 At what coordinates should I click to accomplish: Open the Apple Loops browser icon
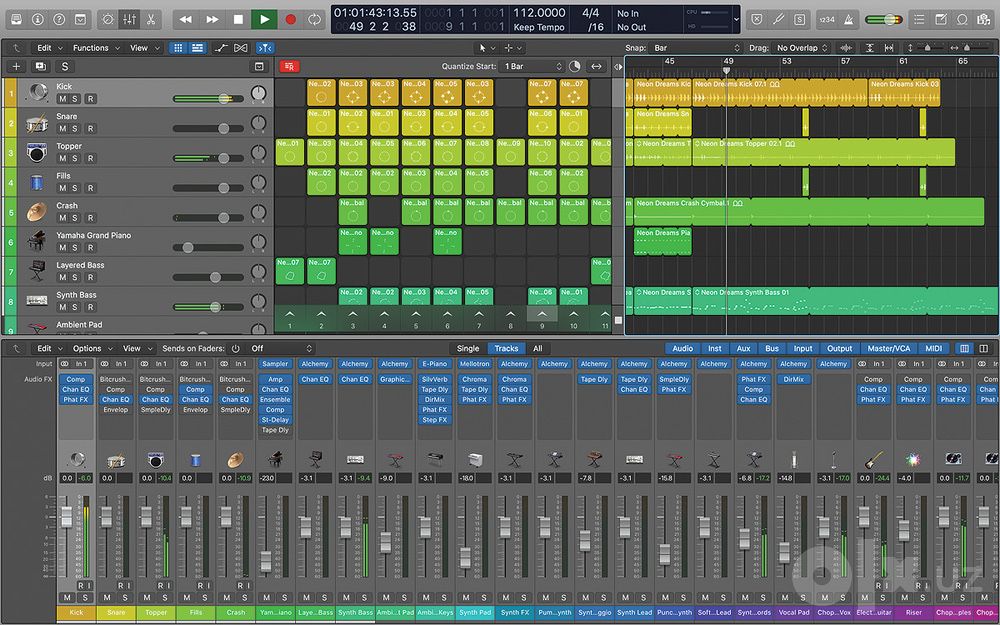click(962, 20)
